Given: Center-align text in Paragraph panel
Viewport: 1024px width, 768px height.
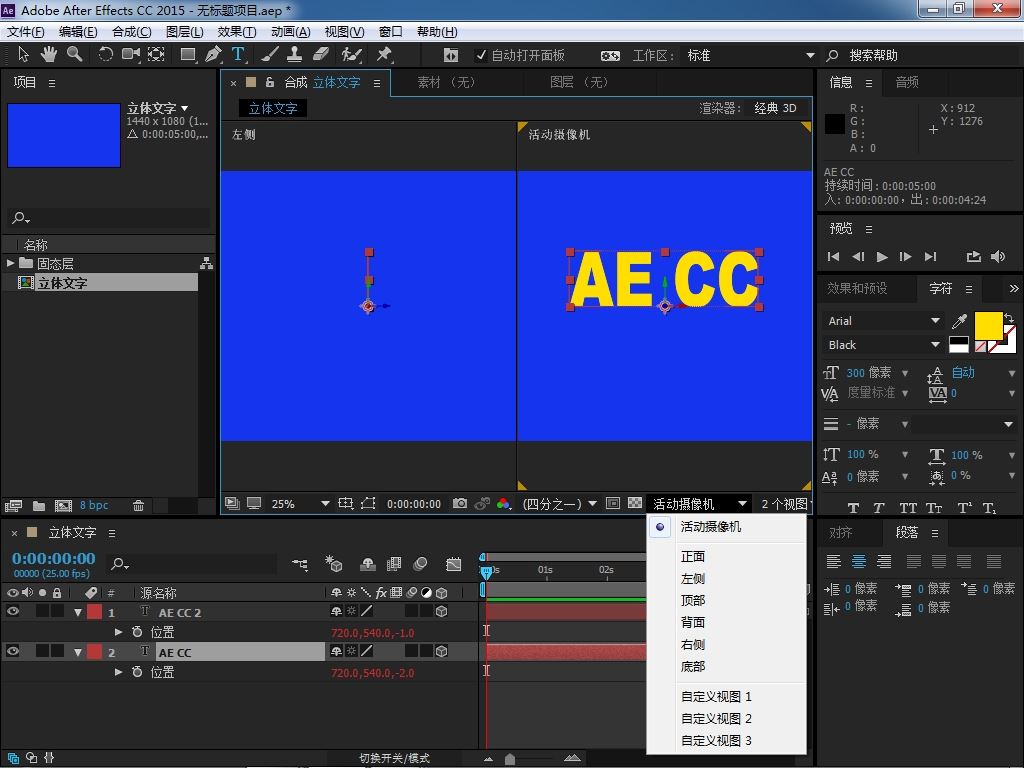Looking at the screenshot, I should coord(859,561).
